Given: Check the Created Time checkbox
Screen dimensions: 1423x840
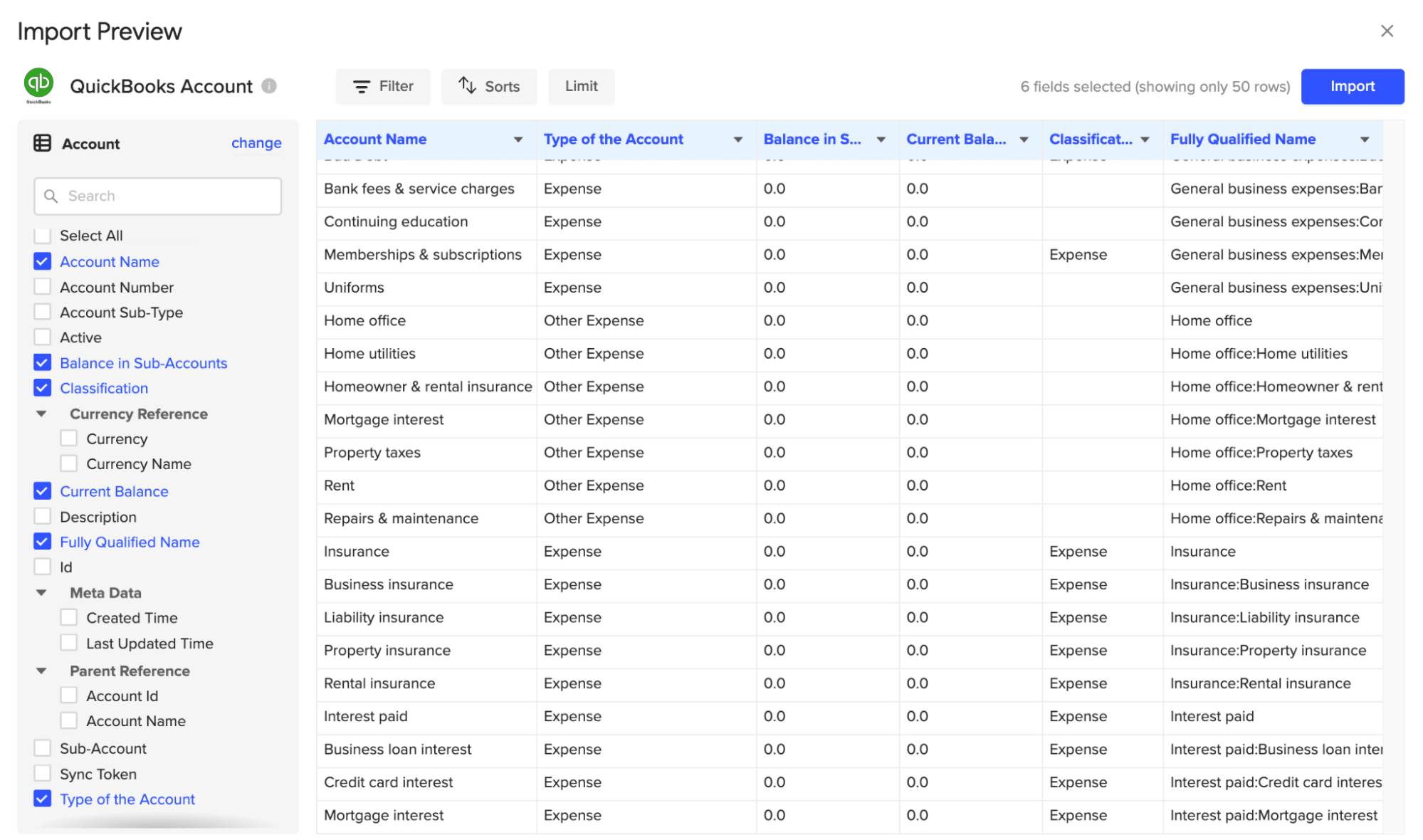Looking at the screenshot, I should click(69, 617).
